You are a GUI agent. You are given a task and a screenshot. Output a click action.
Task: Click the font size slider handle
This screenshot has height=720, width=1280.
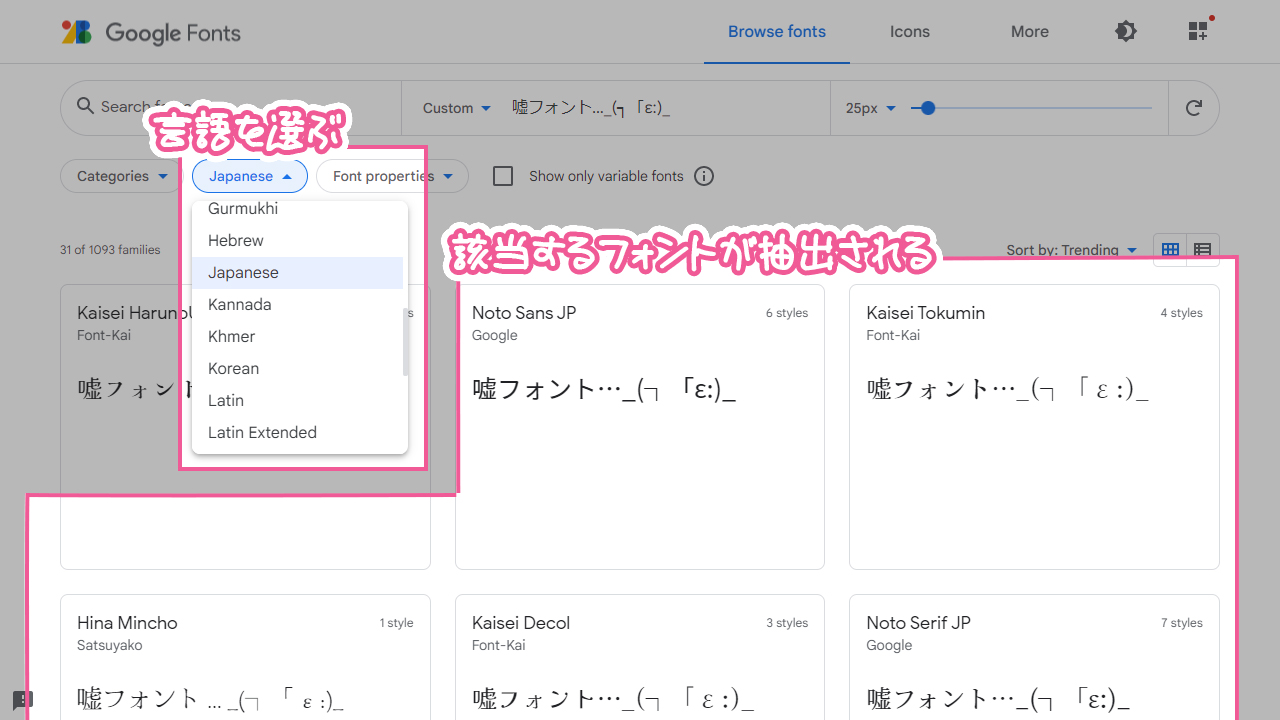(x=928, y=108)
